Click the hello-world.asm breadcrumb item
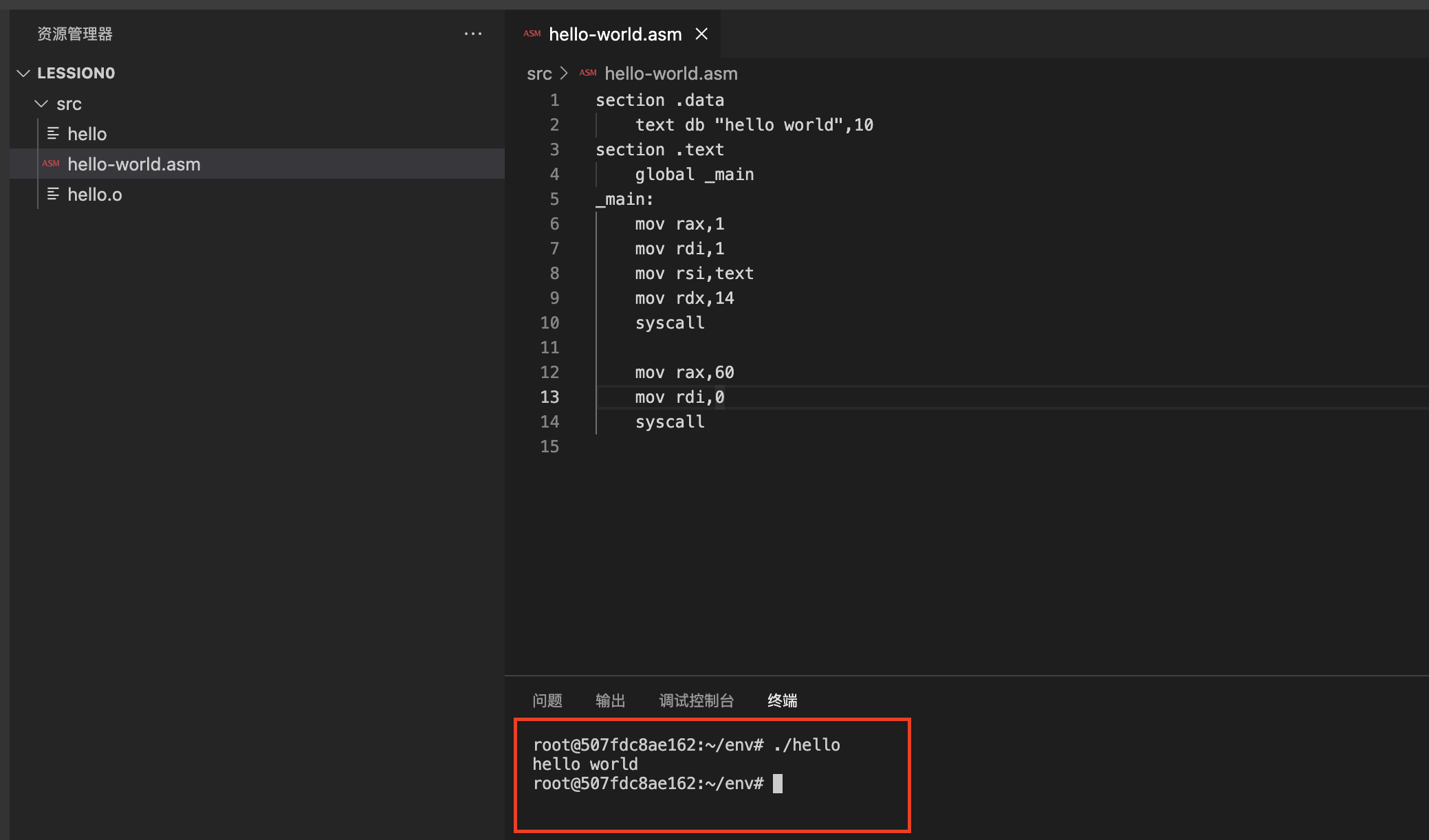The height and width of the screenshot is (840, 1429). (671, 74)
